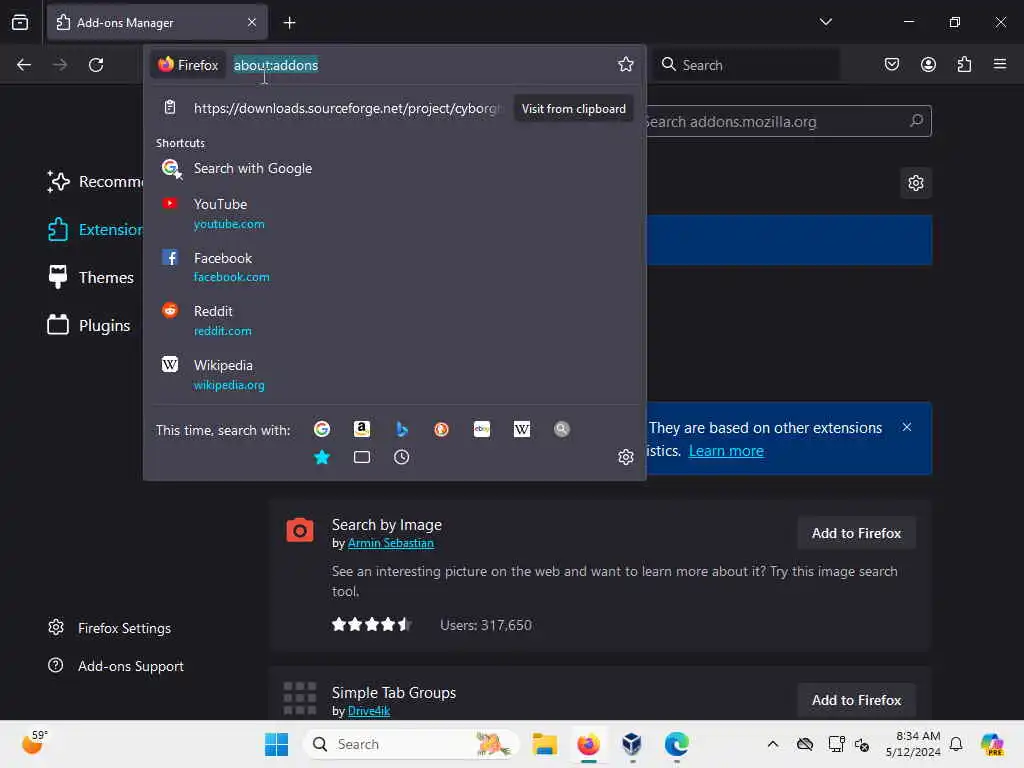Search in History clock icon
Image resolution: width=1024 pixels, height=768 pixels.
click(x=402, y=457)
